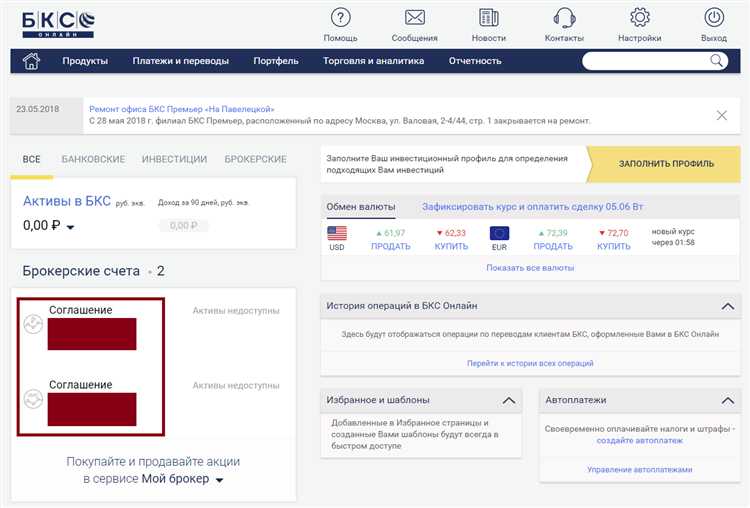Go to home via house icon

(31, 61)
